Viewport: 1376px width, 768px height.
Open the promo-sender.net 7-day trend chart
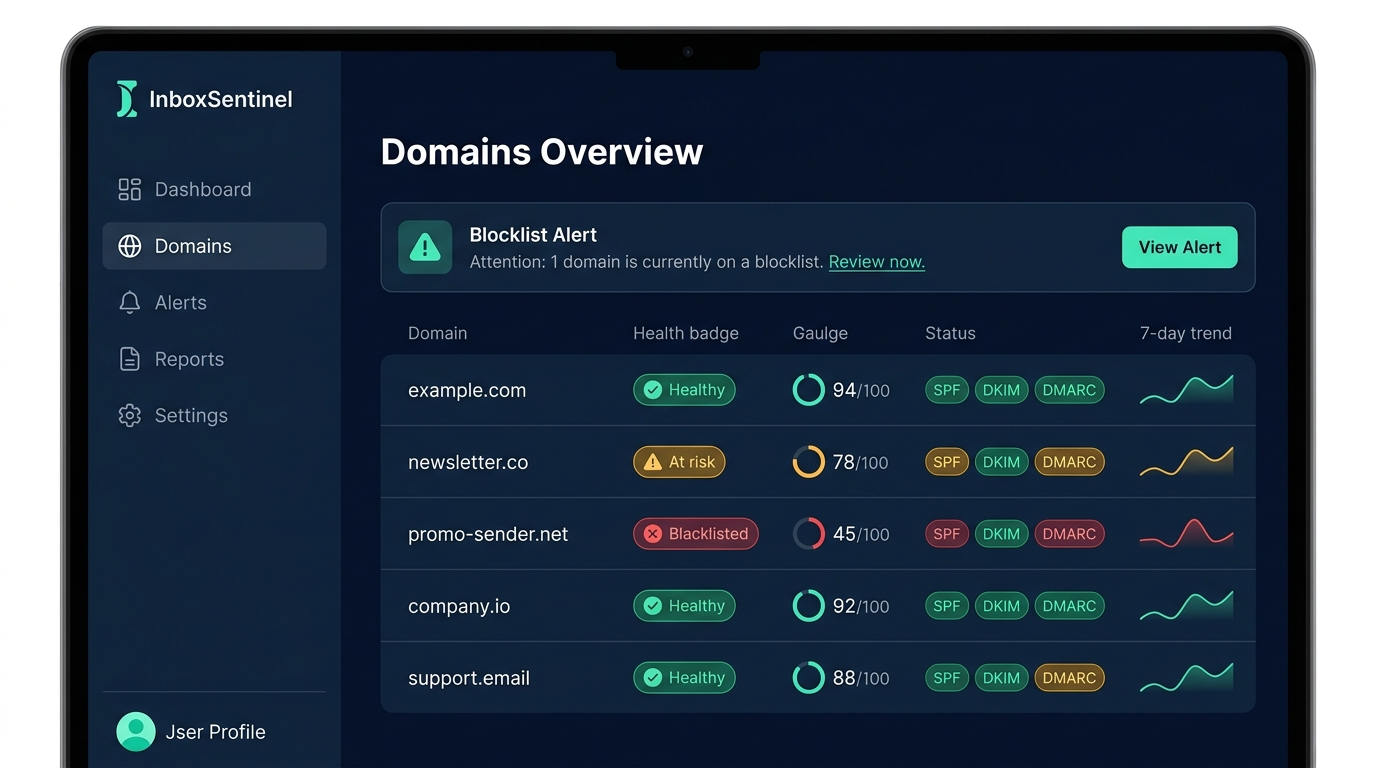click(x=1186, y=534)
